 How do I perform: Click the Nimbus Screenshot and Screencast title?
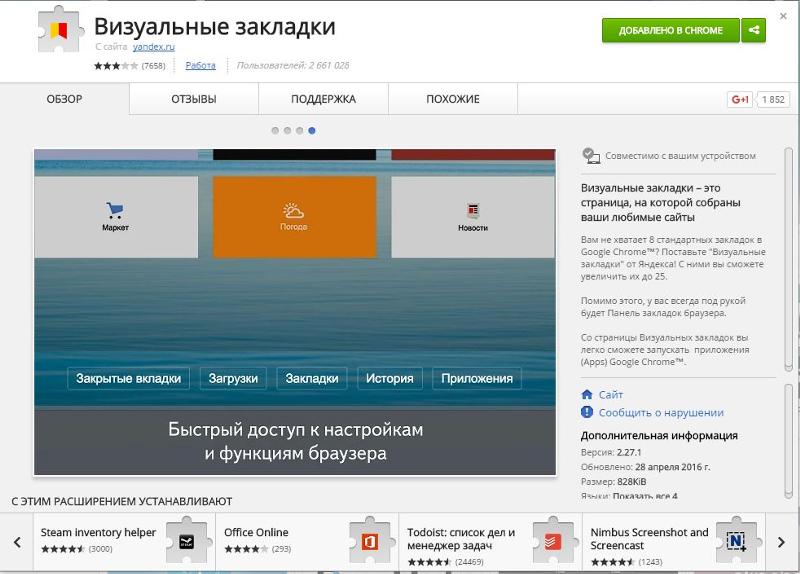tap(649, 539)
